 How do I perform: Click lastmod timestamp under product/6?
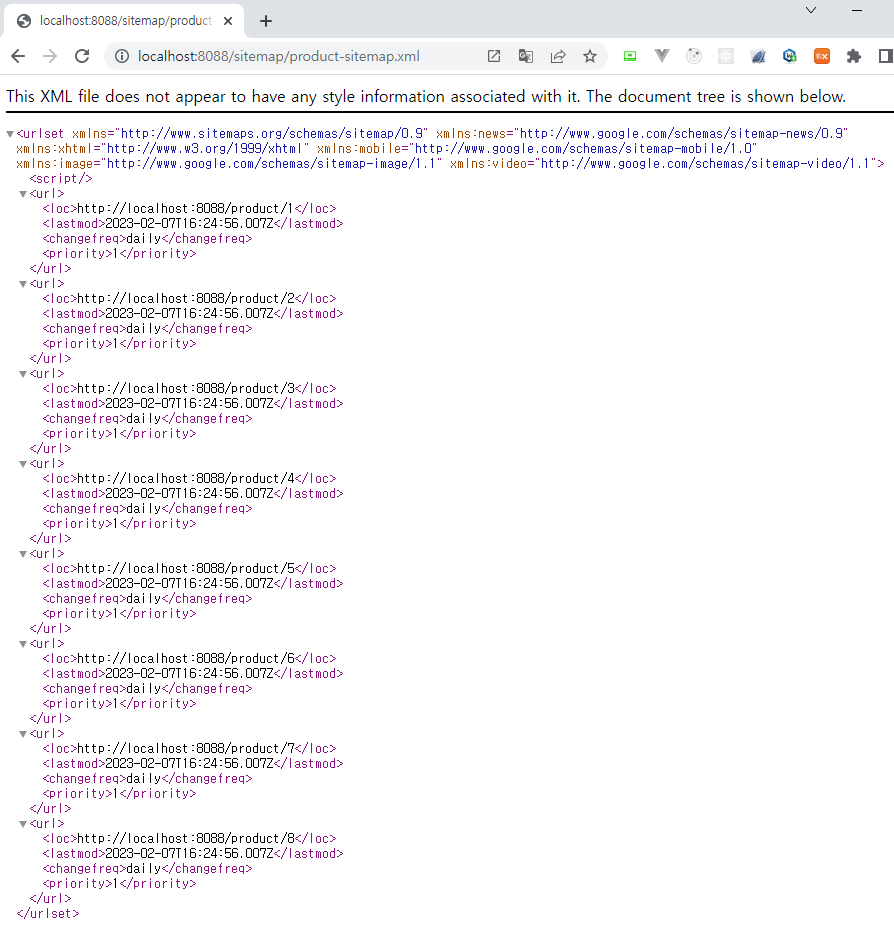pyautogui.click(x=189, y=674)
